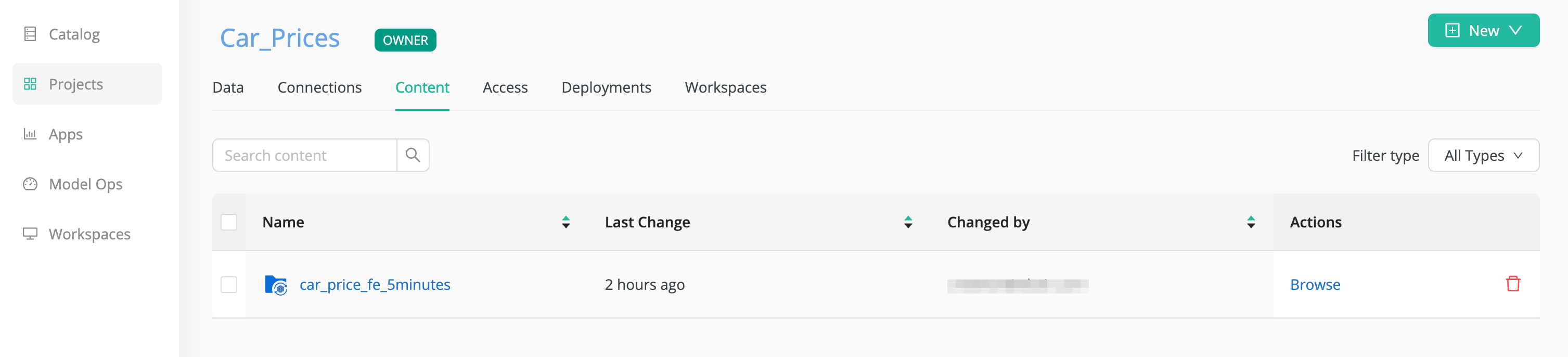
Task: Open the car_price_fe_5minutes link
Action: click(375, 285)
